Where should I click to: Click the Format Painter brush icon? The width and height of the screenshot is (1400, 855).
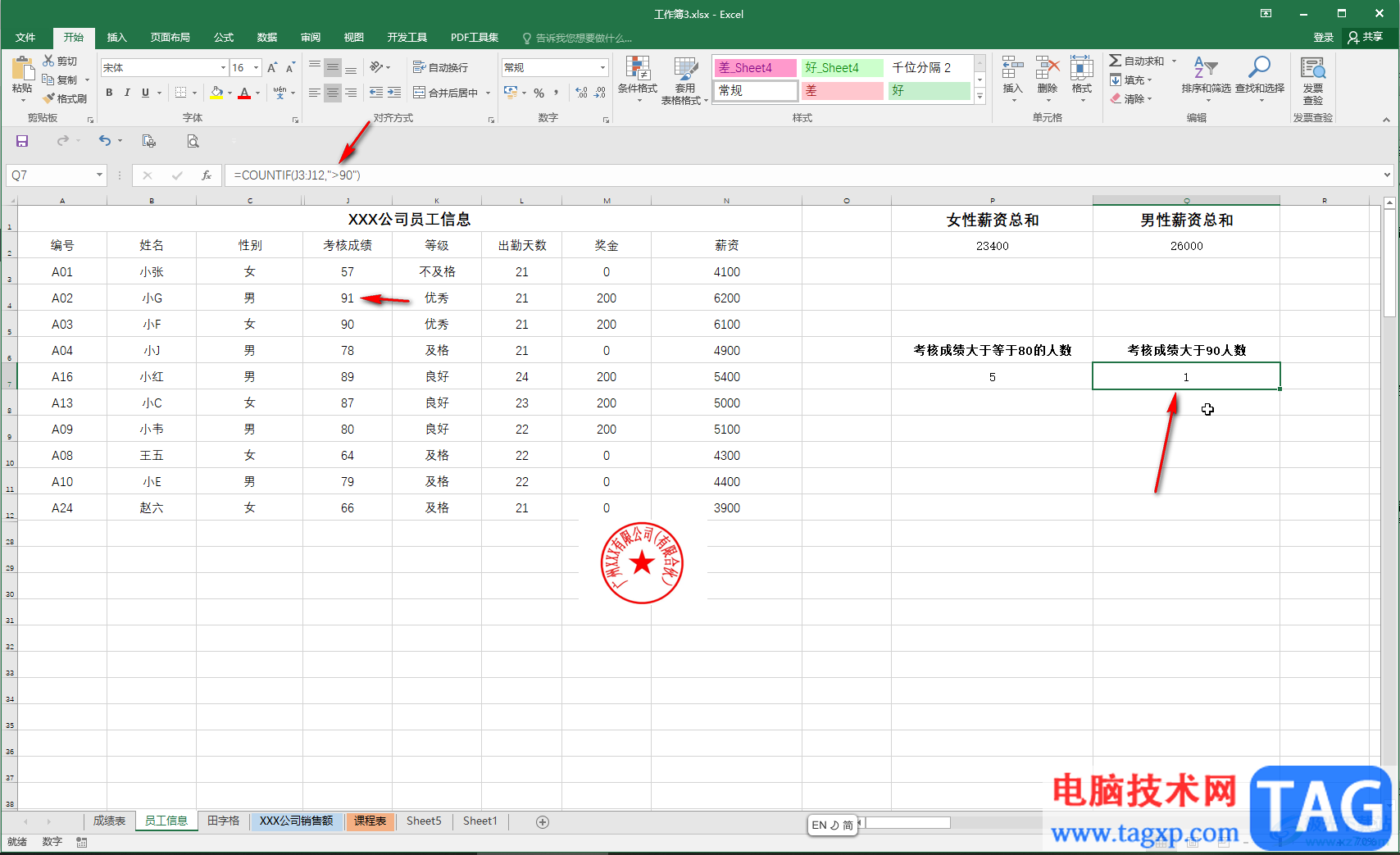pos(49,98)
